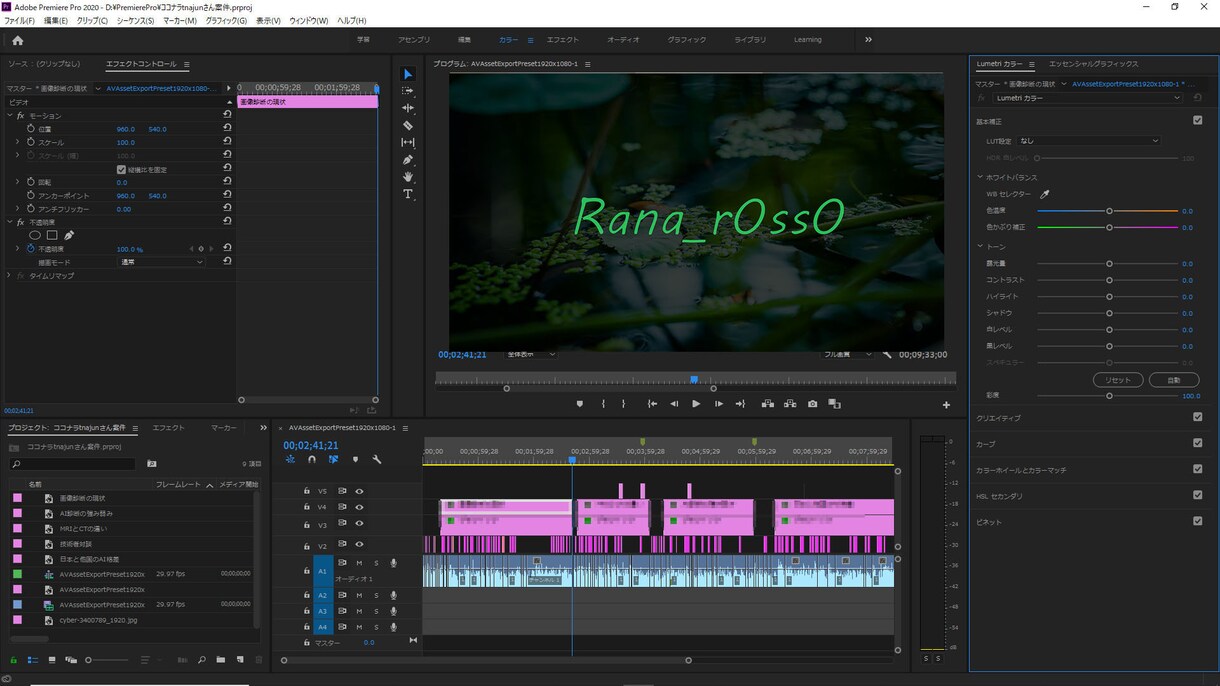The height and width of the screenshot is (686, 1220).
Task: Select the Razor tool in the toolbar
Action: 408,126
